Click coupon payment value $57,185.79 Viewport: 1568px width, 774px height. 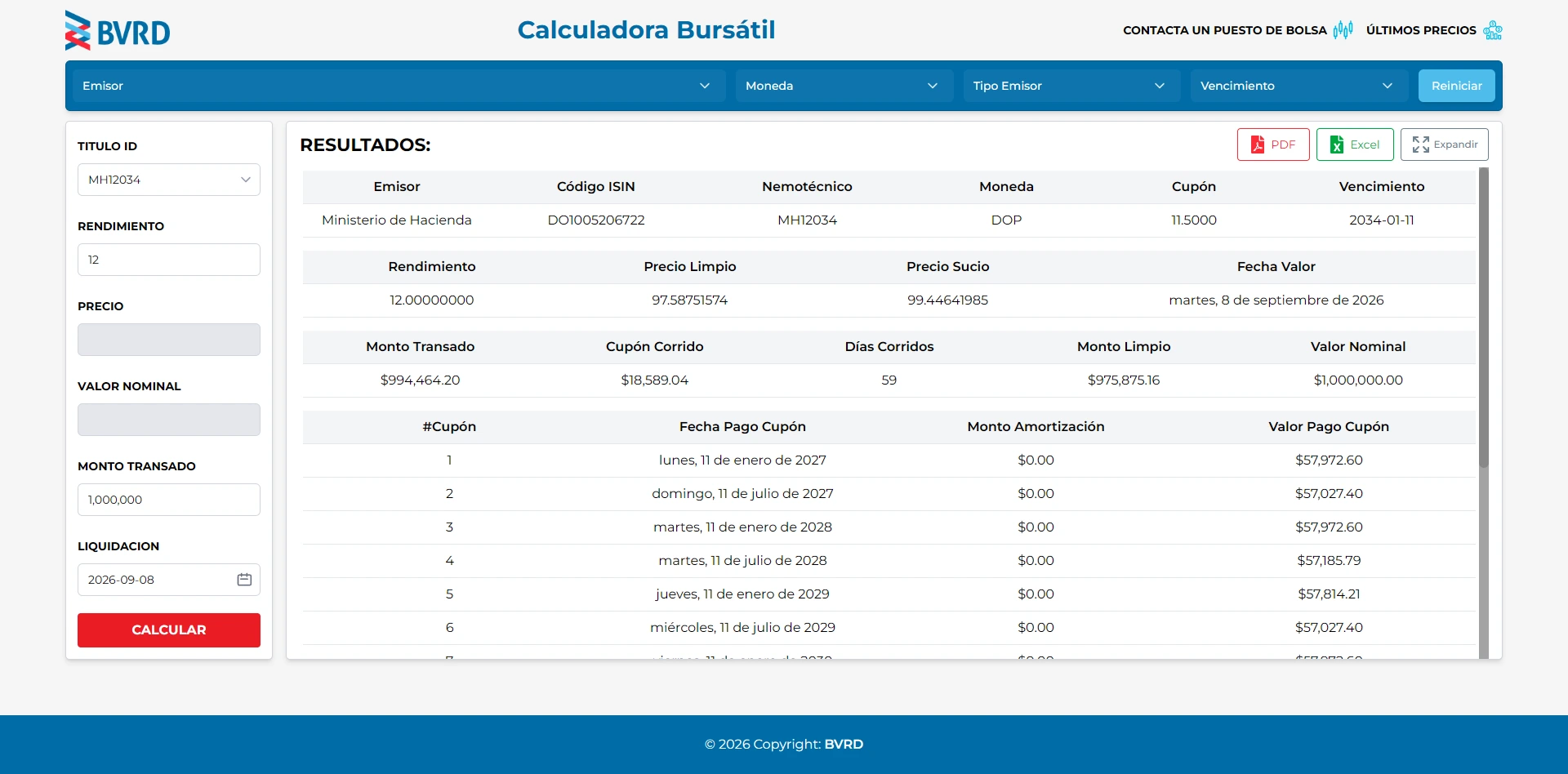pyautogui.click(x=1329, y=561)
